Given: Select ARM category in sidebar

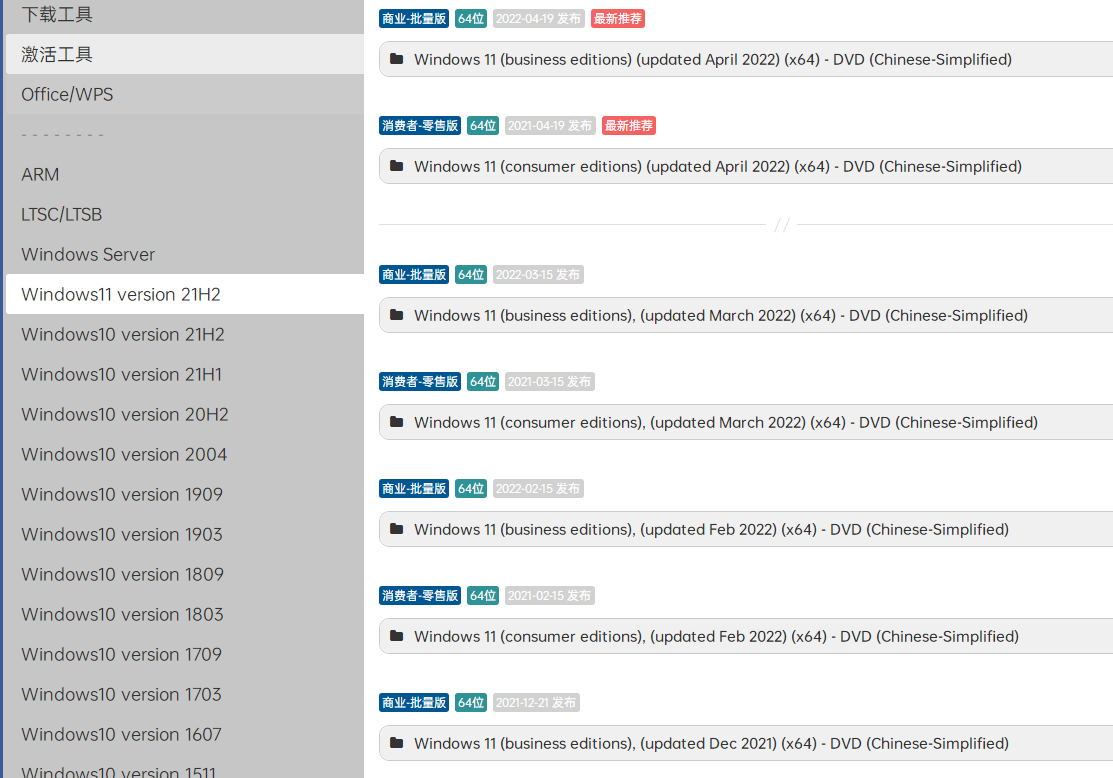Looking at the screenshot, I should [185, 175].
